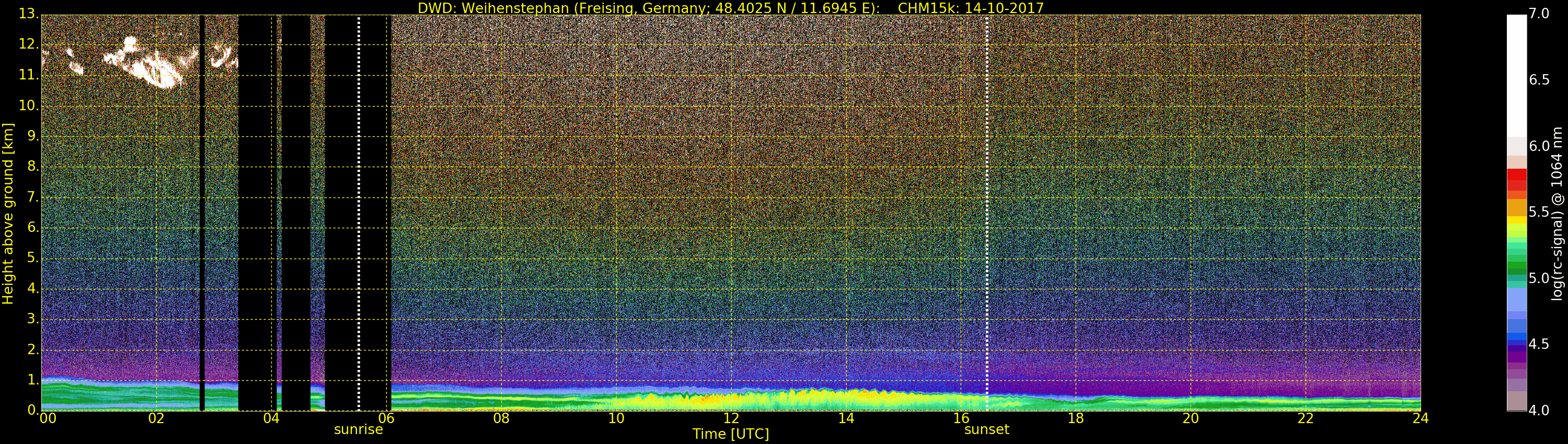Click the 'log(rc-signal) @ 1064 nm' colorbar label
Screen dimensions: 1568x444
click(x=1557, y=213)
